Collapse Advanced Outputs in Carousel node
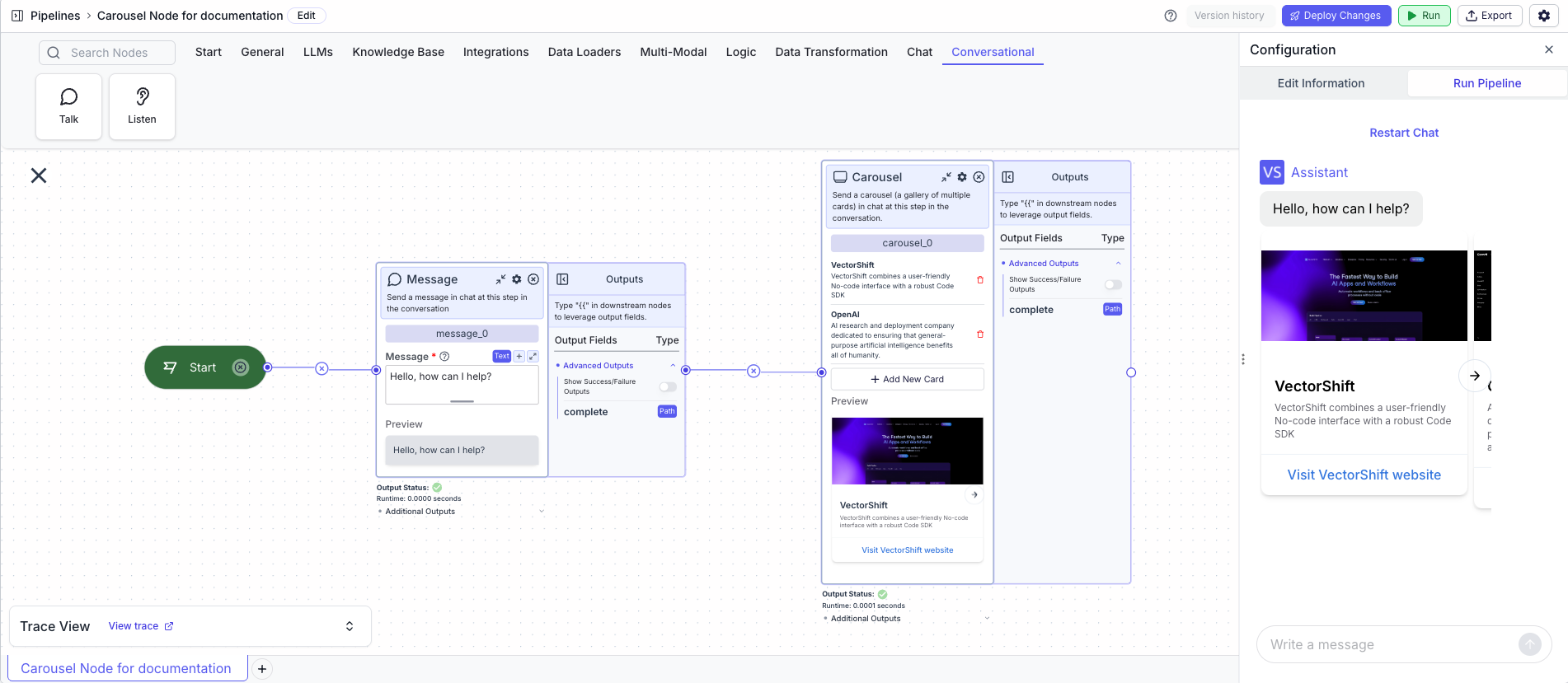The height and width of the screenshot is (683, 1568). 1118,264
